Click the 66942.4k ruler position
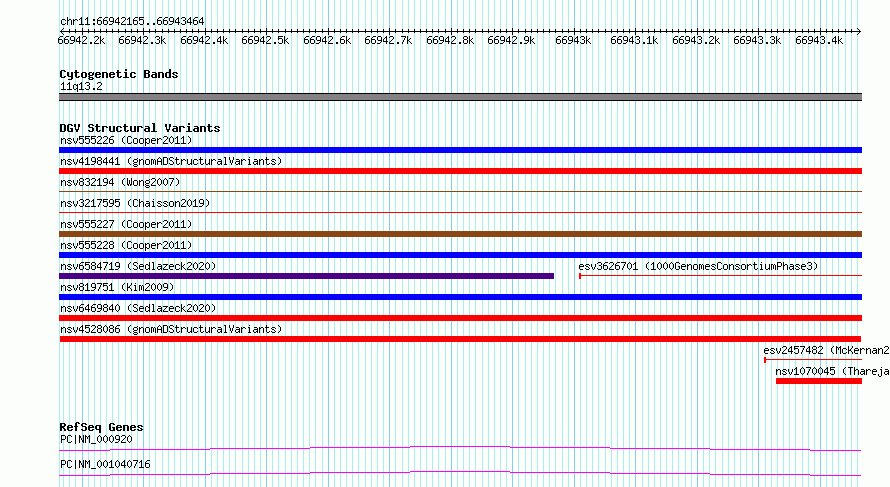The image size is (890, 487). pos(204,40)
